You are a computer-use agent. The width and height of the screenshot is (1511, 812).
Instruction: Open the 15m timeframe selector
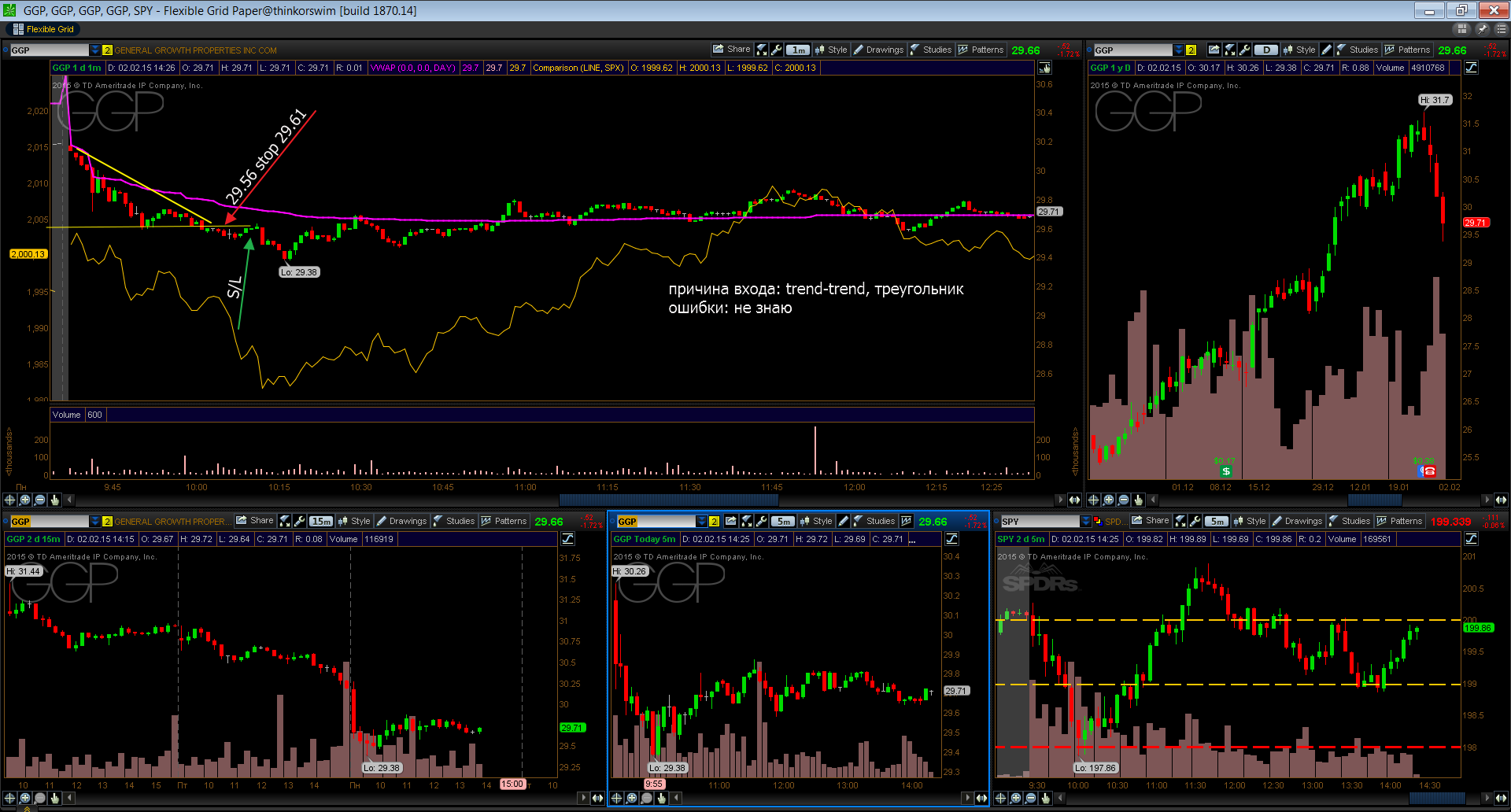pyautogui.click(x=321, y=521)
